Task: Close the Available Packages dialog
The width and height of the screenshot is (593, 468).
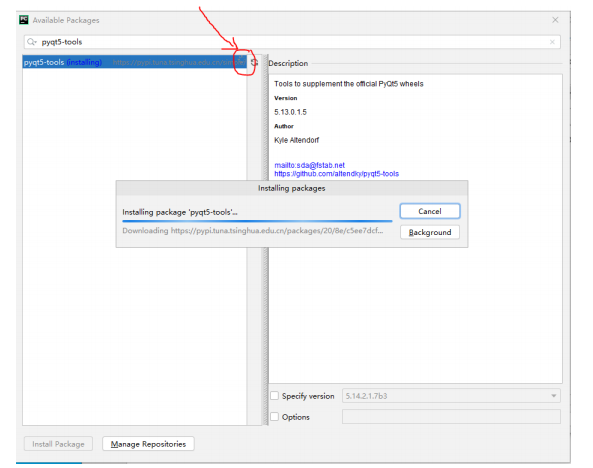Action: pyautogui.click(x=555, y=20)
